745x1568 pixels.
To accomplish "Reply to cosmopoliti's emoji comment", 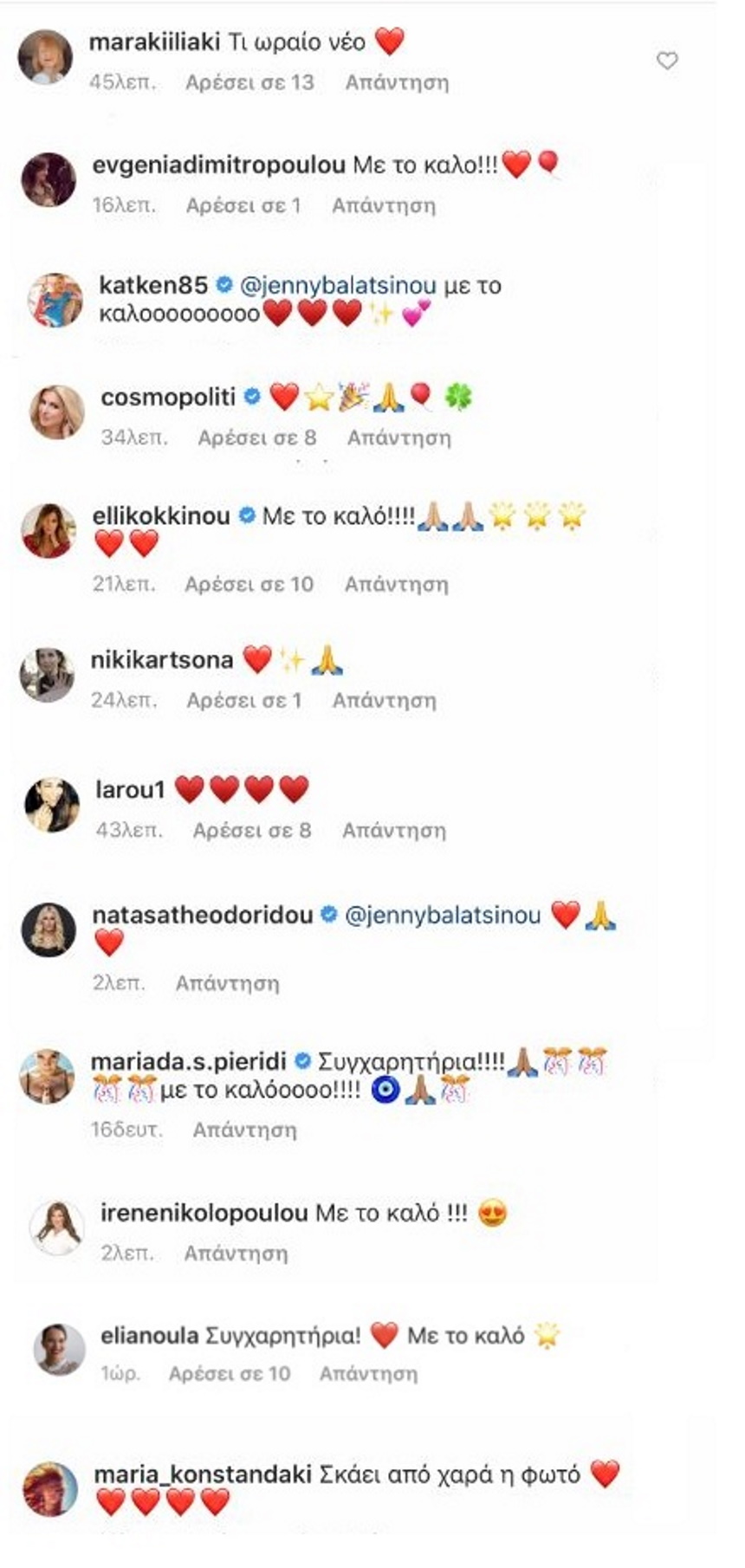I will coord(399,437).
